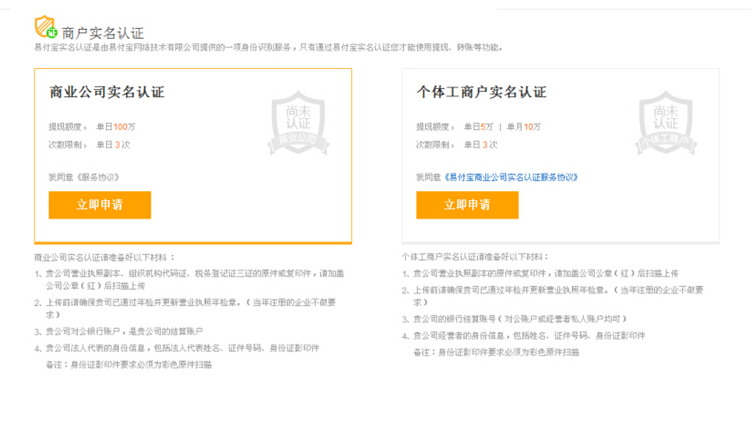Click item 3 贵公司对公银行账户，是贵公司的结算账户
This screenshot has width=751, height=422.
pos(119,331)
